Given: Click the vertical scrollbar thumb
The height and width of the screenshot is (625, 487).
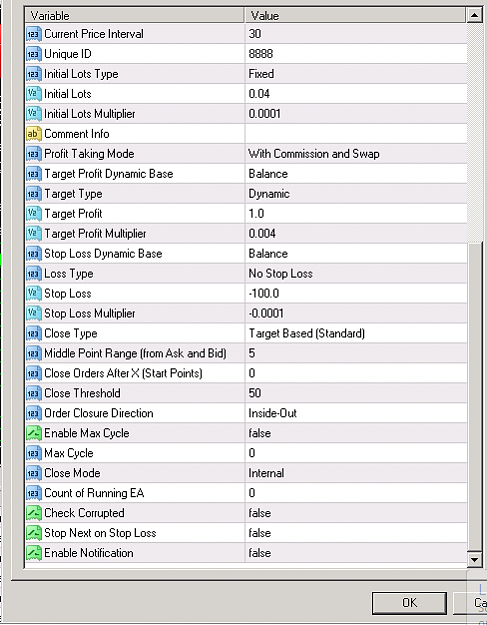Looking at the screenshot, I should click(474, 397).
